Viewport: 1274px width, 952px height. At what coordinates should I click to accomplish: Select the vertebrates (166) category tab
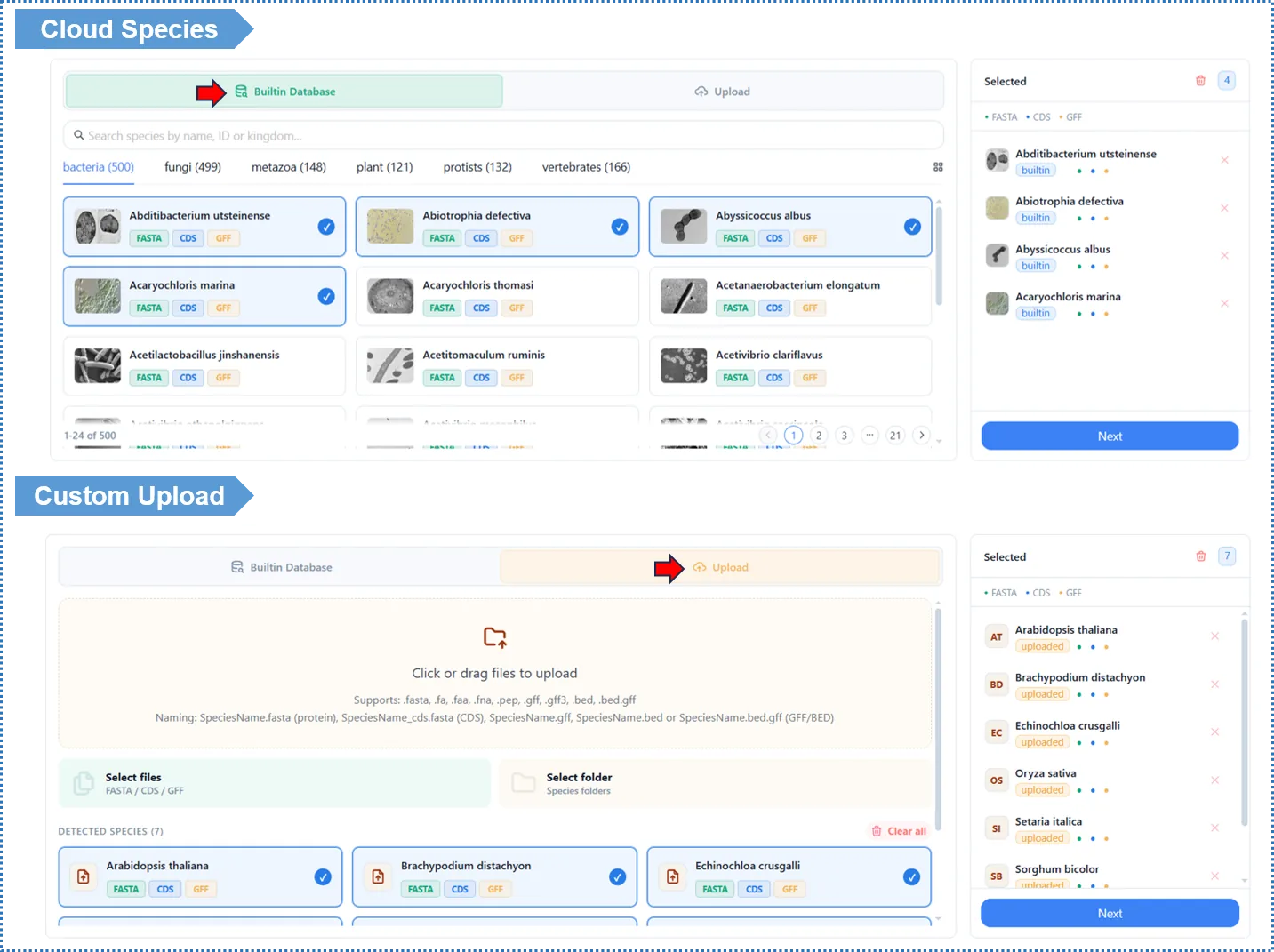pos(586,167)
